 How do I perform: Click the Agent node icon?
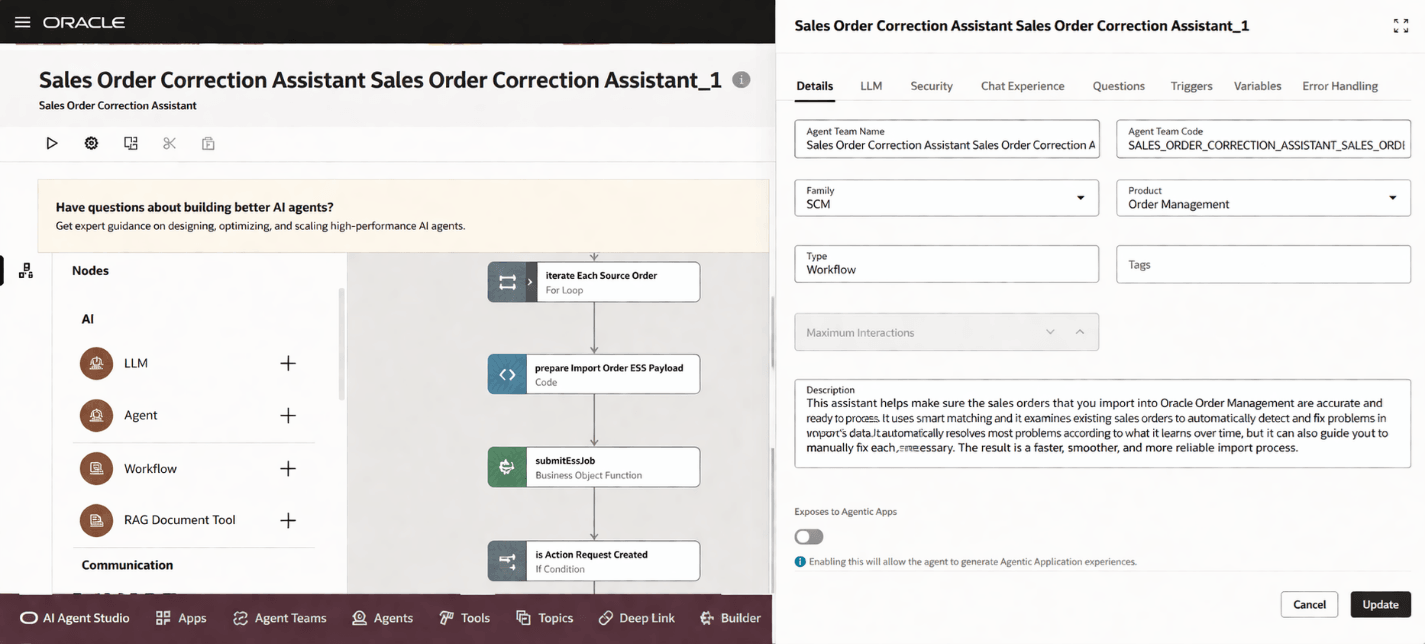click(96, 415)
